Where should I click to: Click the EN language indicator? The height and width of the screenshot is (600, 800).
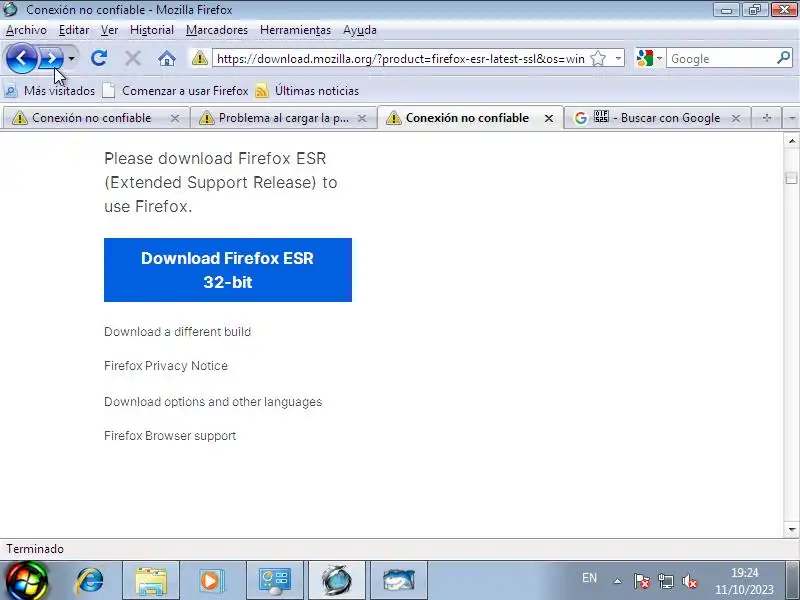(x=589, y=578)
